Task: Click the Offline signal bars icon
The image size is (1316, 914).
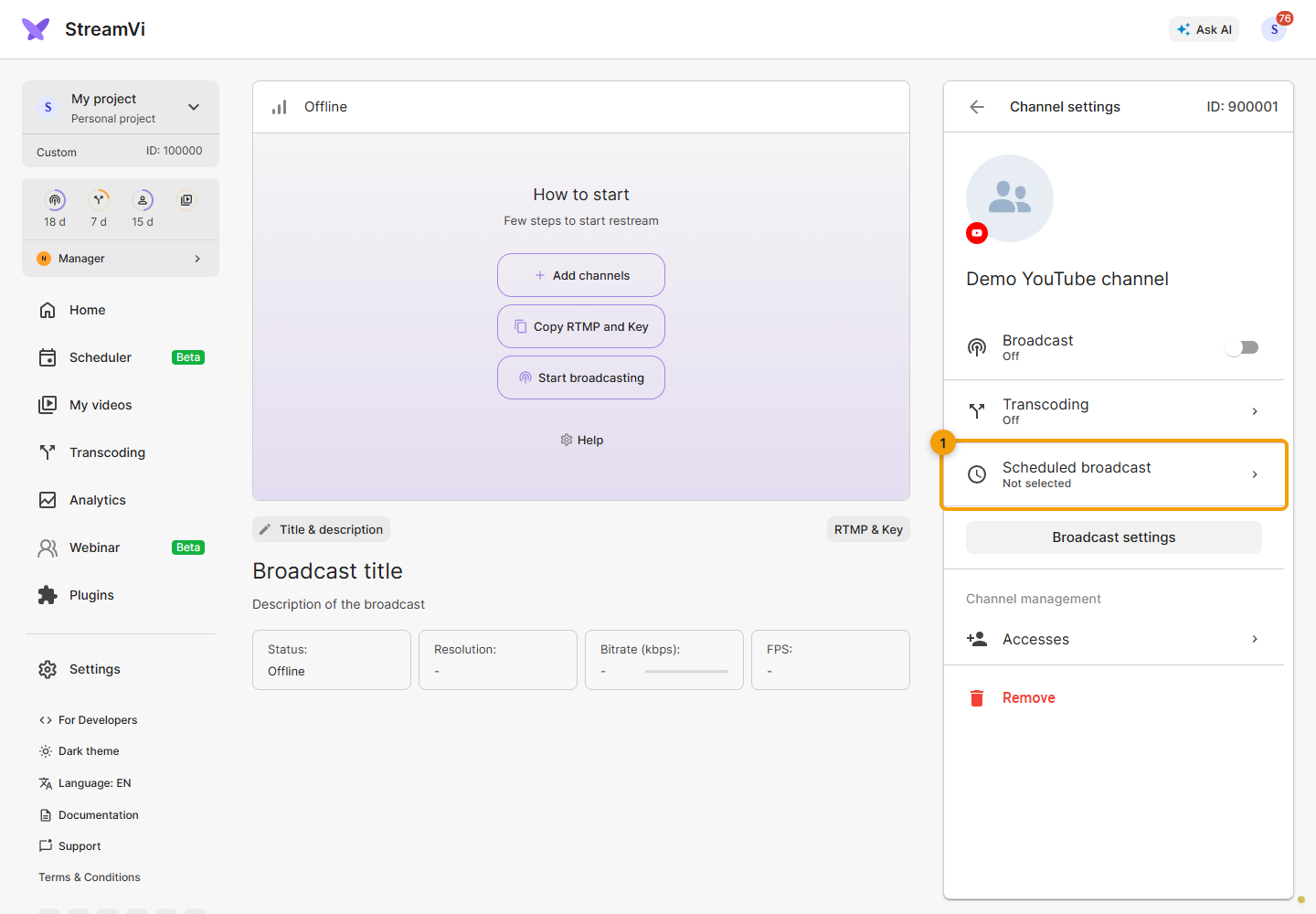Action: point(280,107)
